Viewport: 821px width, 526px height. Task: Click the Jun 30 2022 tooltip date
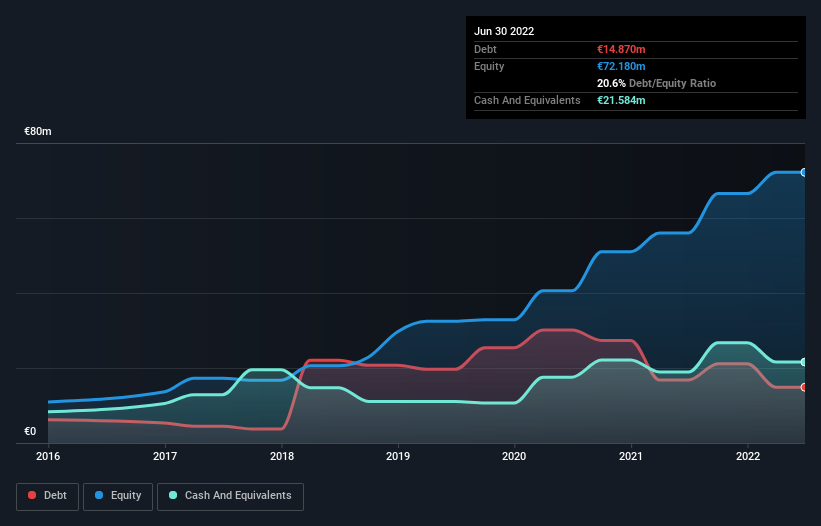pos(504,31)
